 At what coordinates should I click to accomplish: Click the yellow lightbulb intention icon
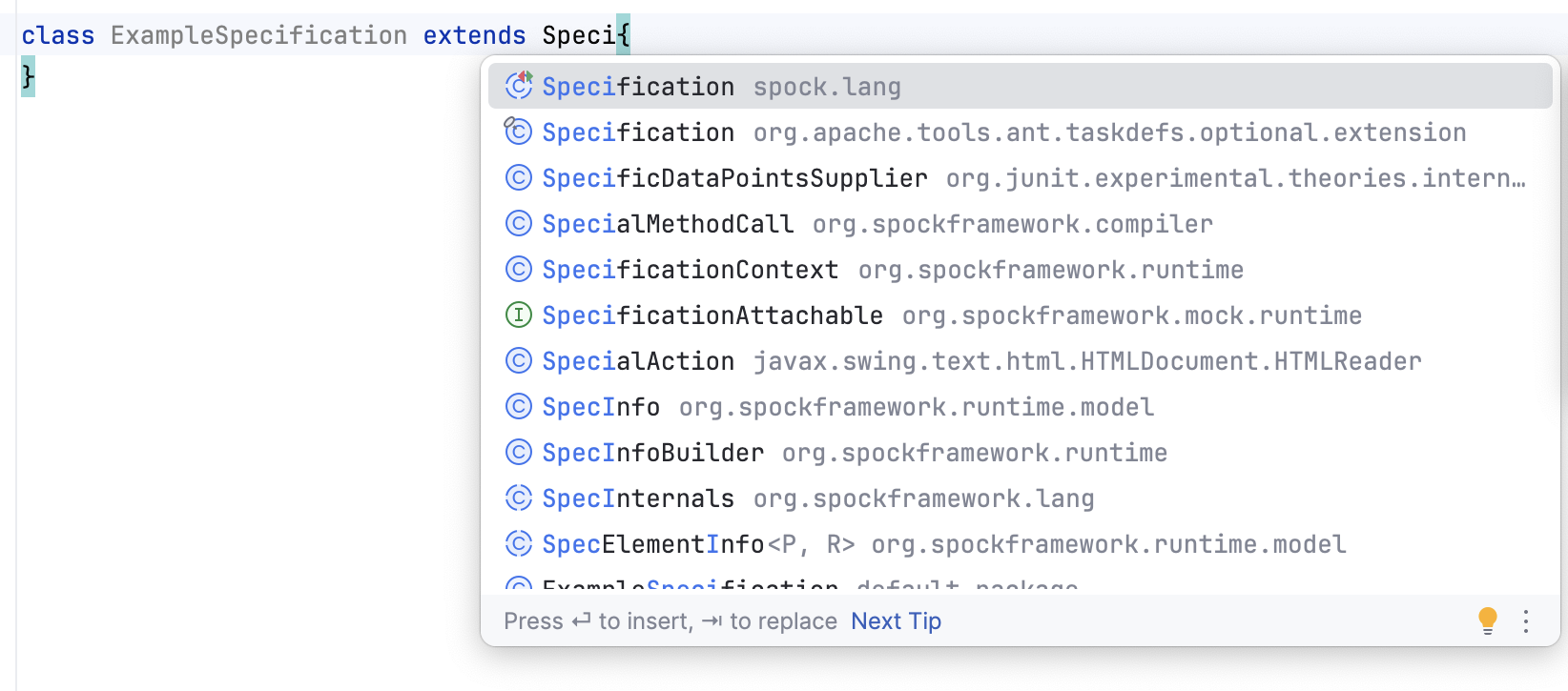point(1488,620)
